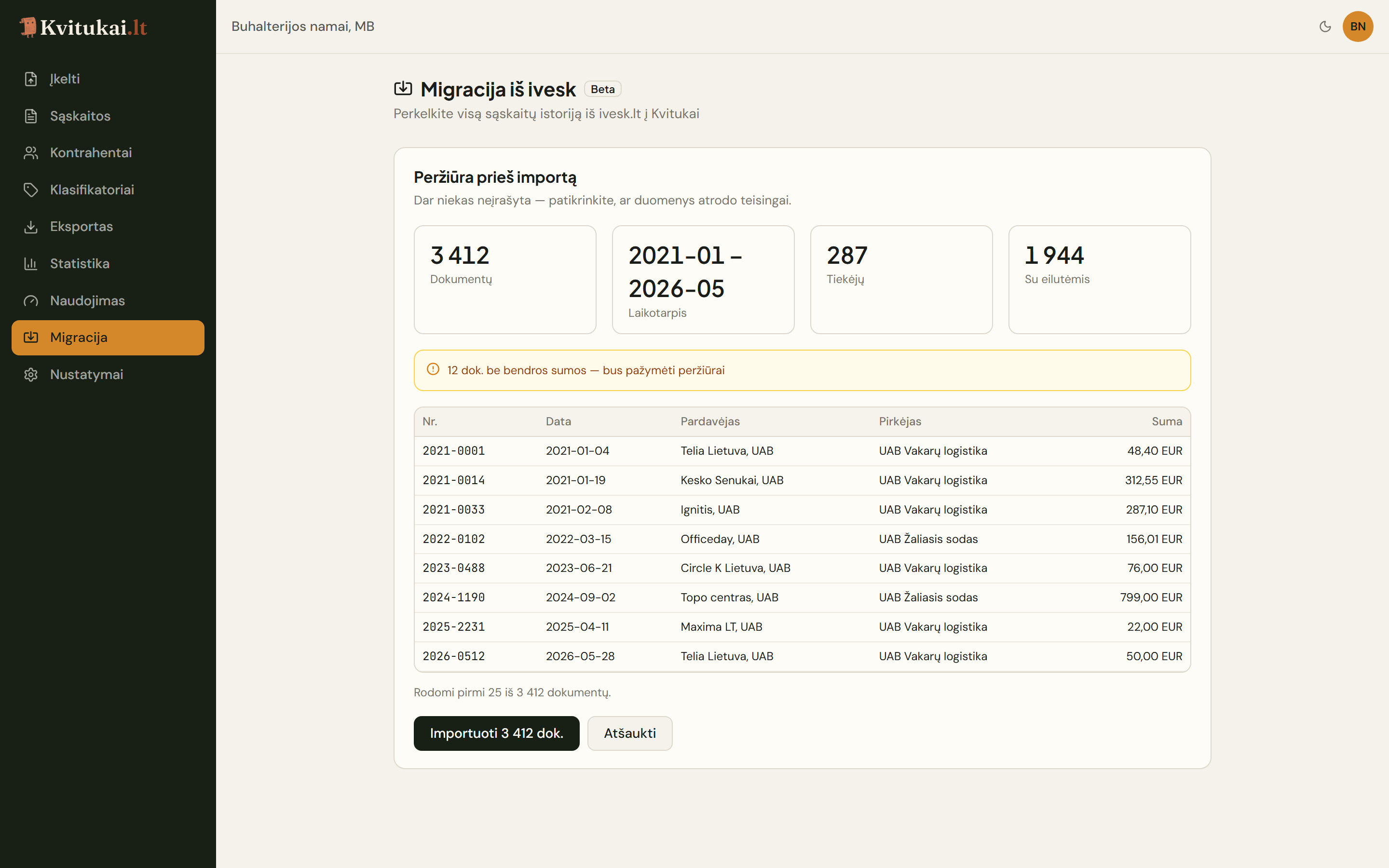Click the warning icon in the alert banner
The width and height of the screenshot is (1389, 868).
pos(434,370)
